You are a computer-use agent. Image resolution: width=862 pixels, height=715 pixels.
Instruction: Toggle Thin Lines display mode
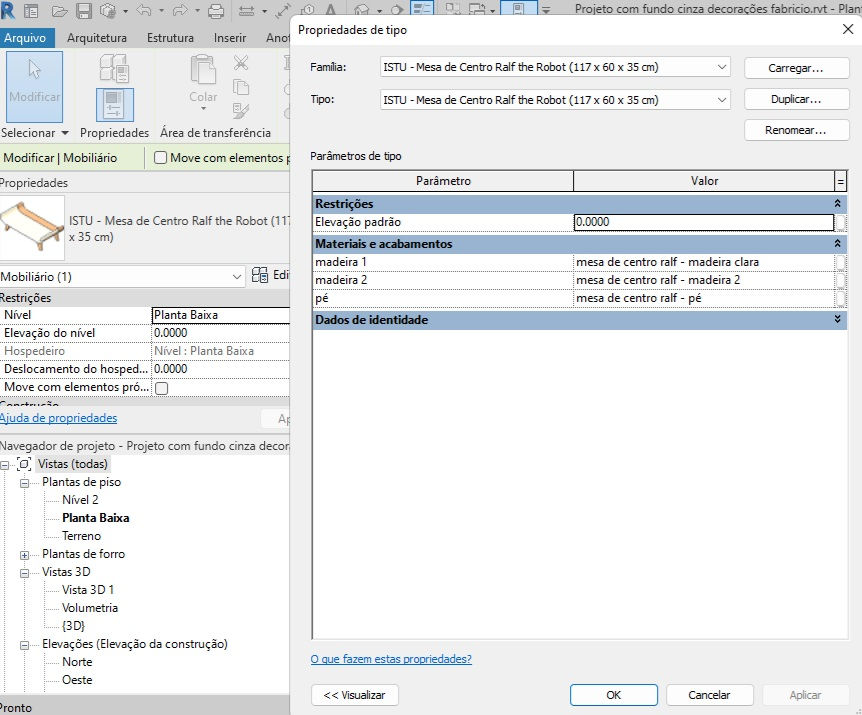coord(422,10)
